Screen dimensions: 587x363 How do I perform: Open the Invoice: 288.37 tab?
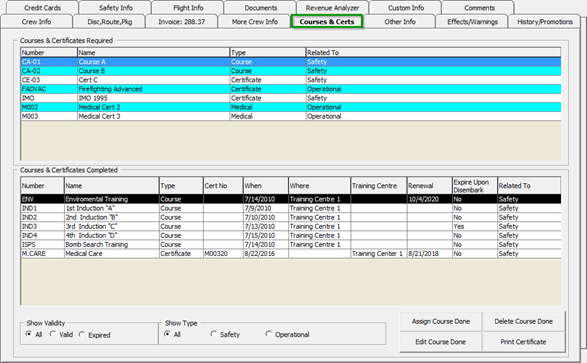182,22
